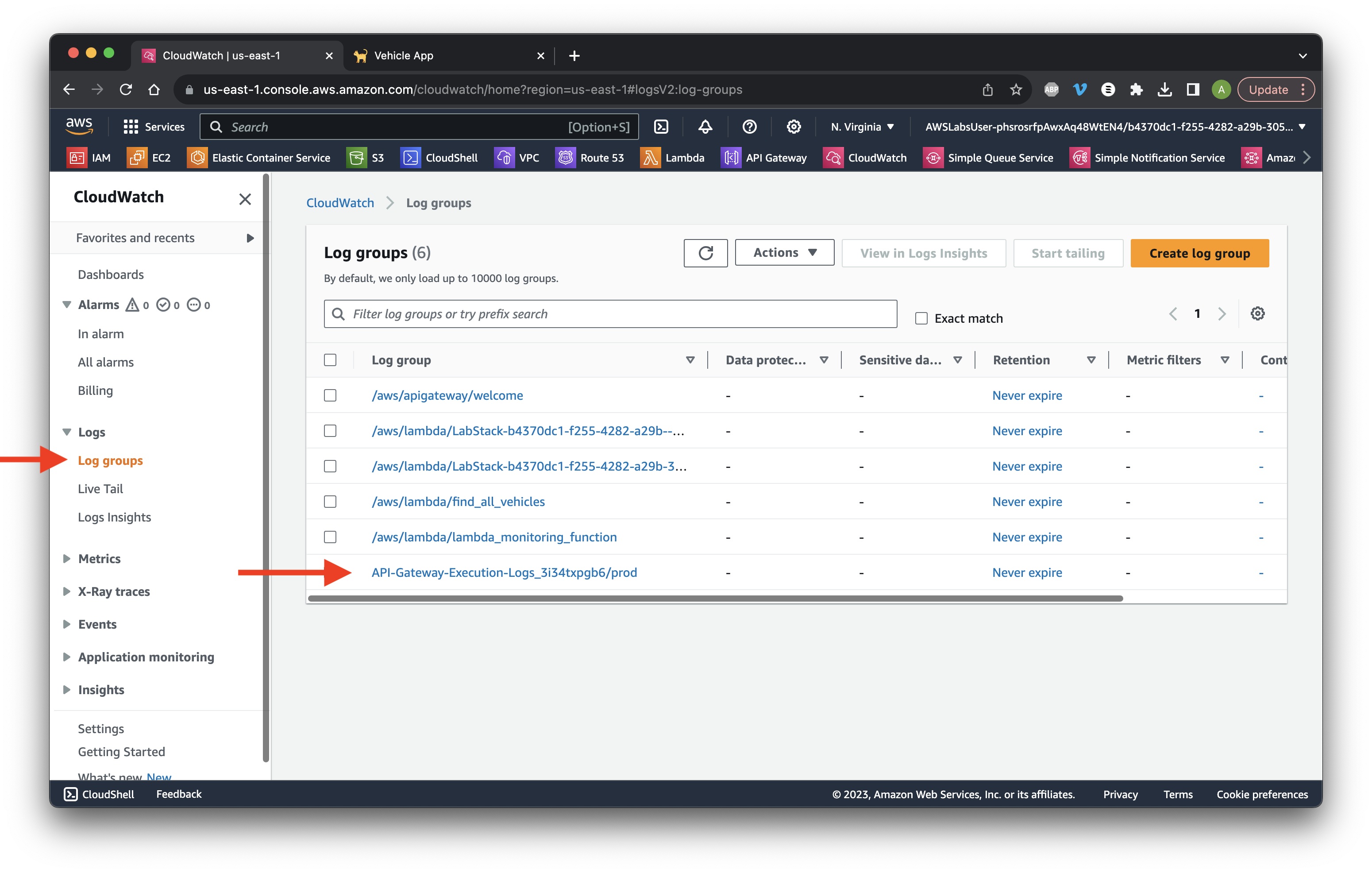Check the LabStack a29b-3 log group row
This screenshot has width=1372, height=873.
[330, 466]
